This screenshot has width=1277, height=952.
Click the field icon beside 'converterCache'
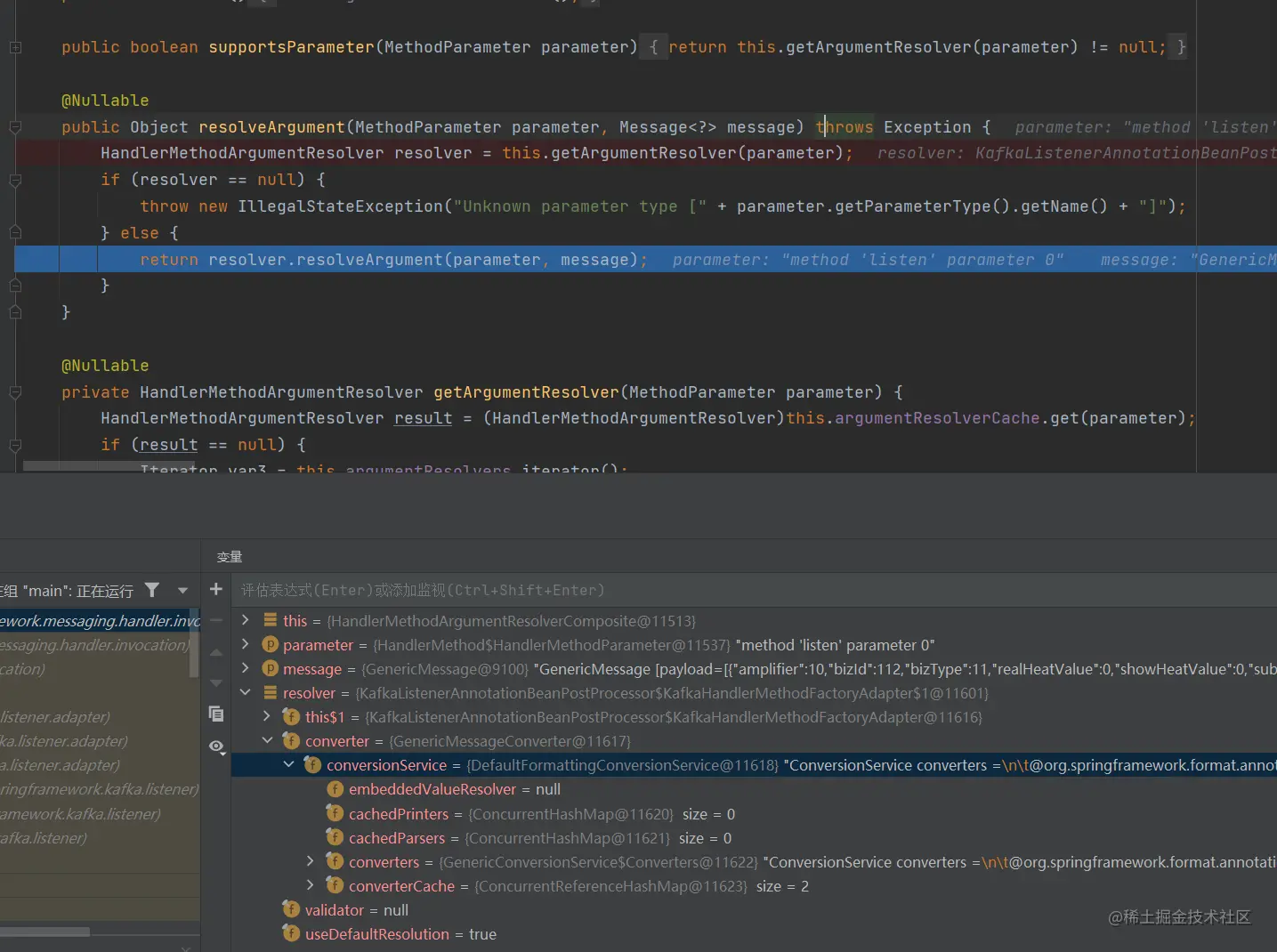click(335, 885)
